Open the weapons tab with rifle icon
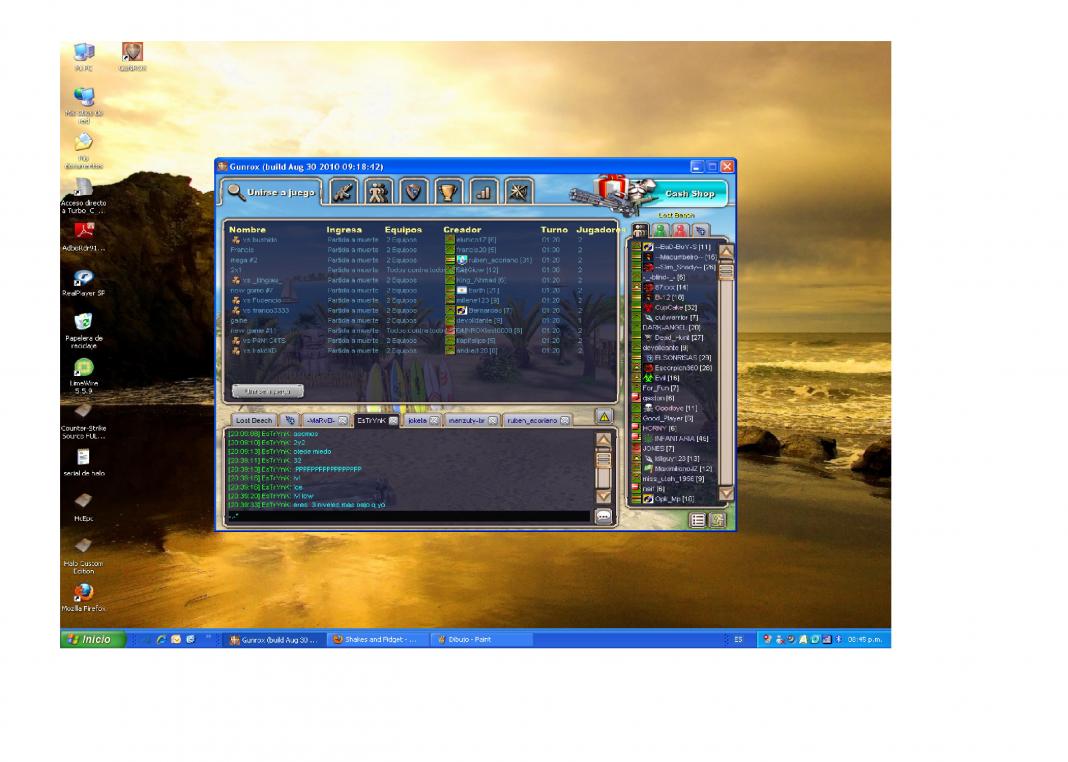Screen dimensions: 1068x762 pyautogui.click(x=344, y=191)
